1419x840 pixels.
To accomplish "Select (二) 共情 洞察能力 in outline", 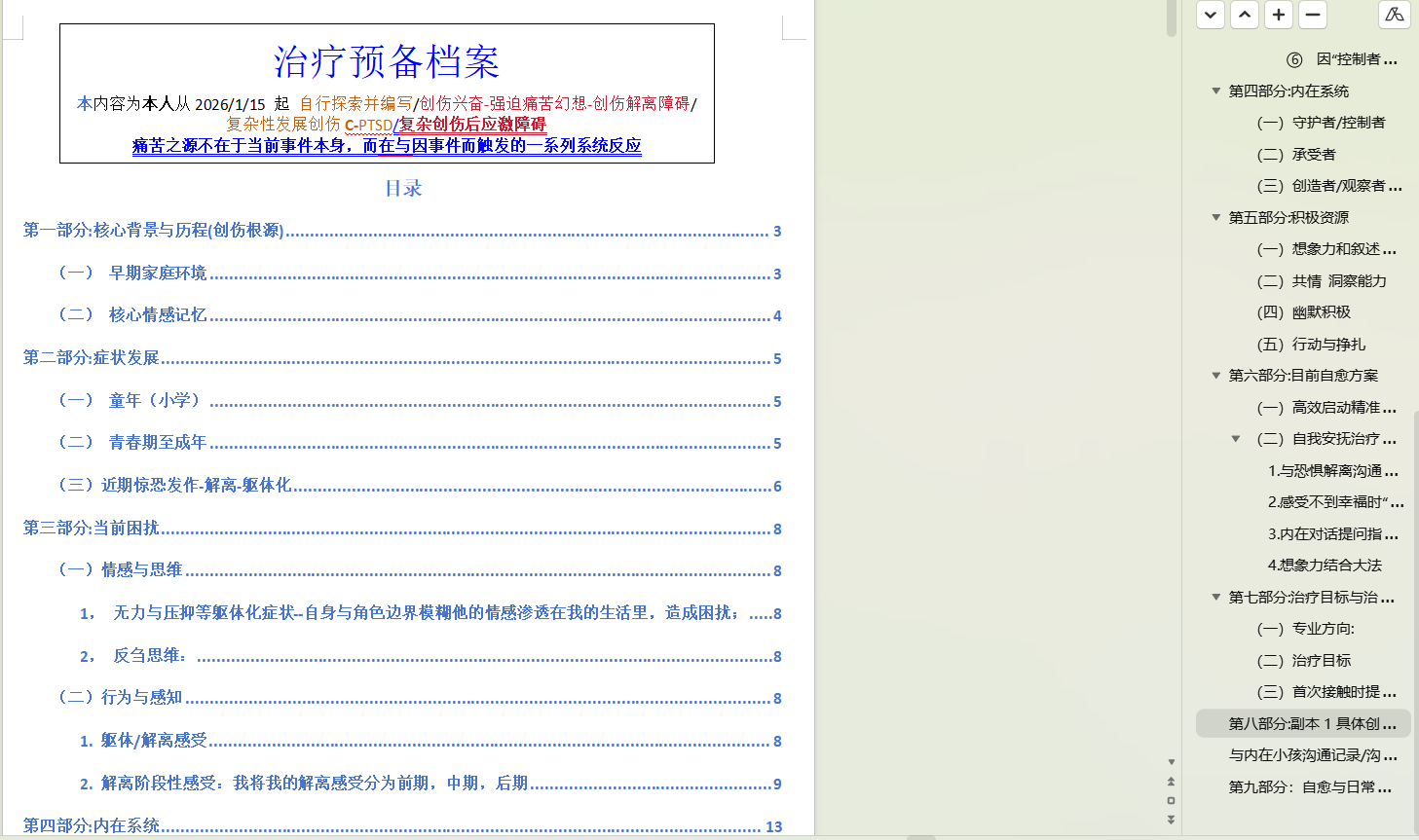I will point(1322,280).
